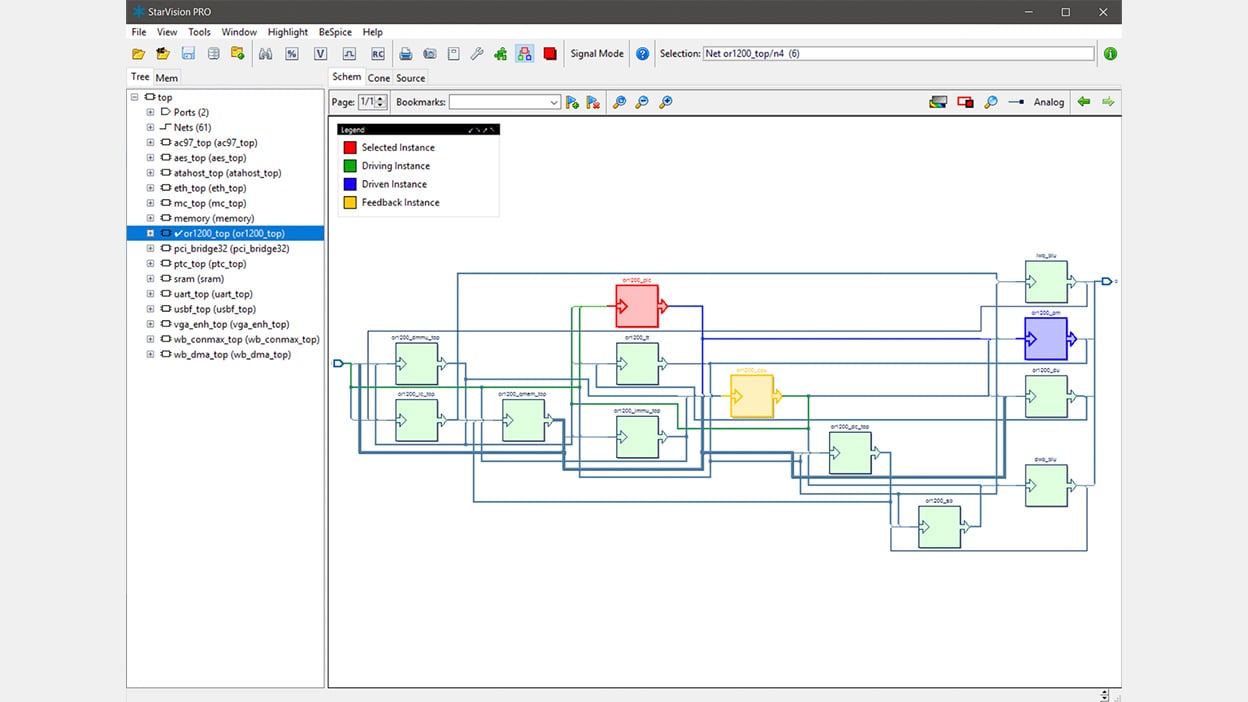Click the V toolbar icon
This screenshot has width=1248, height=702.
tap(321, 54)
